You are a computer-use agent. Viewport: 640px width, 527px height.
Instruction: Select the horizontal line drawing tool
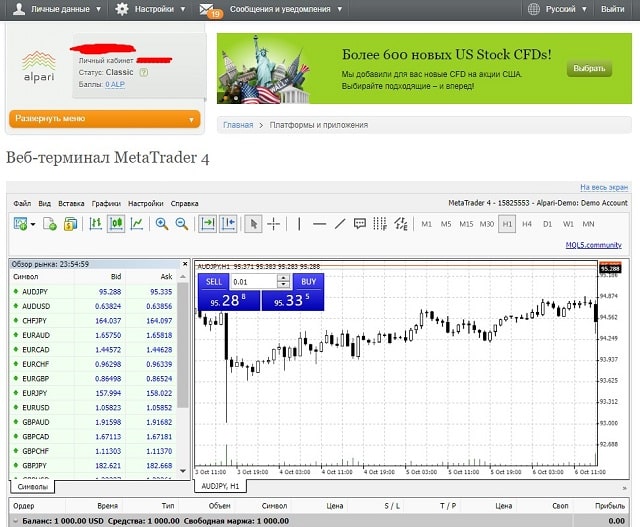click(319, 224)
